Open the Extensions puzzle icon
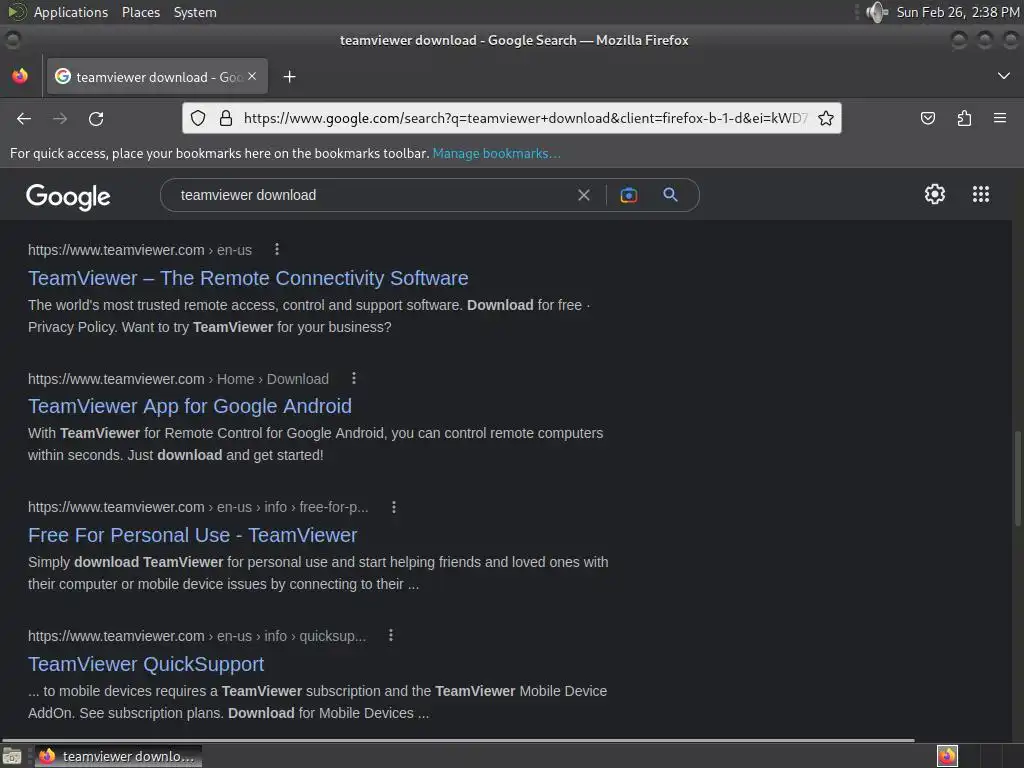 pos(964,118)
